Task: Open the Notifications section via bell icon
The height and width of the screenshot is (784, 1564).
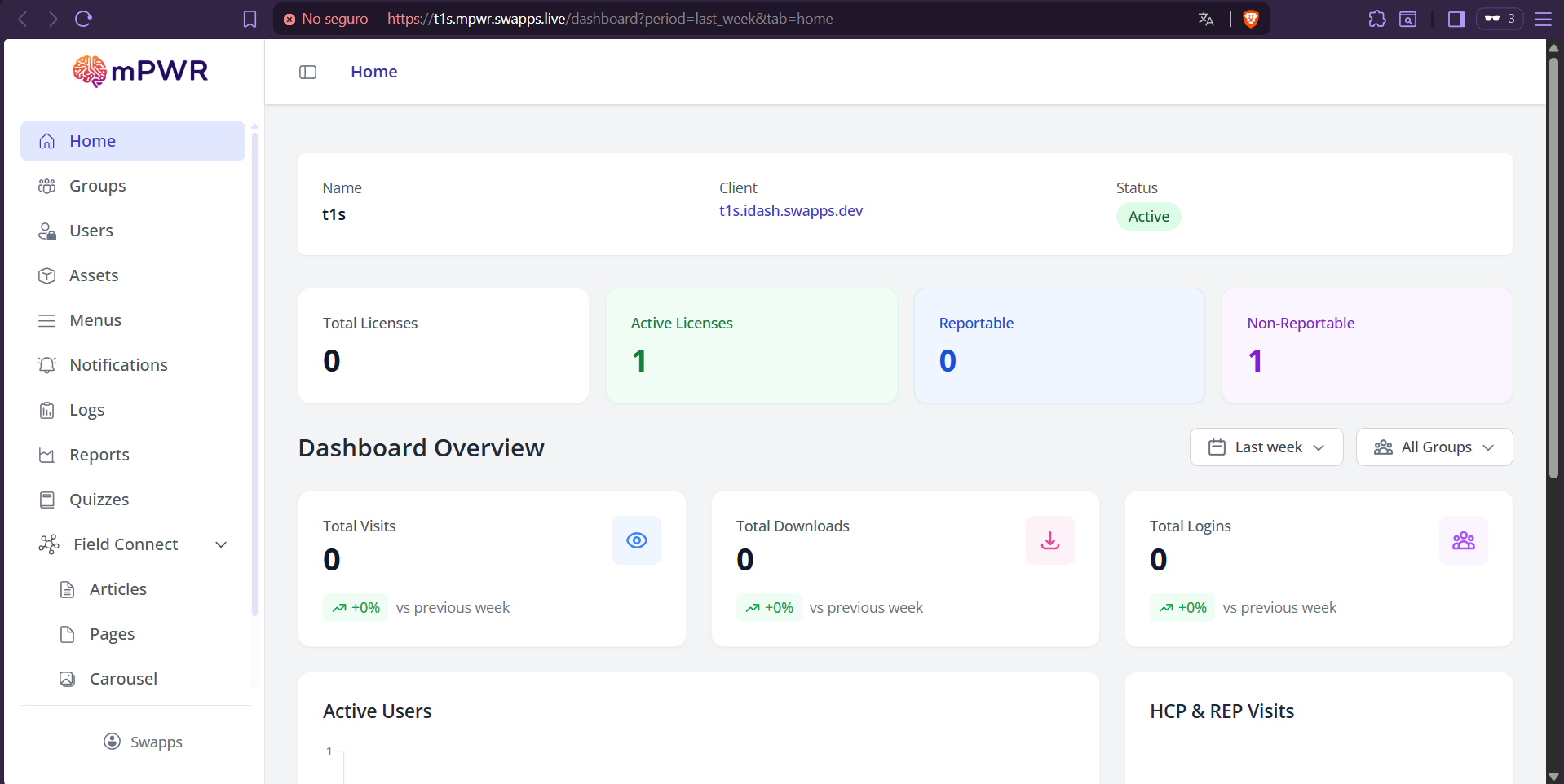Action: 48,365
